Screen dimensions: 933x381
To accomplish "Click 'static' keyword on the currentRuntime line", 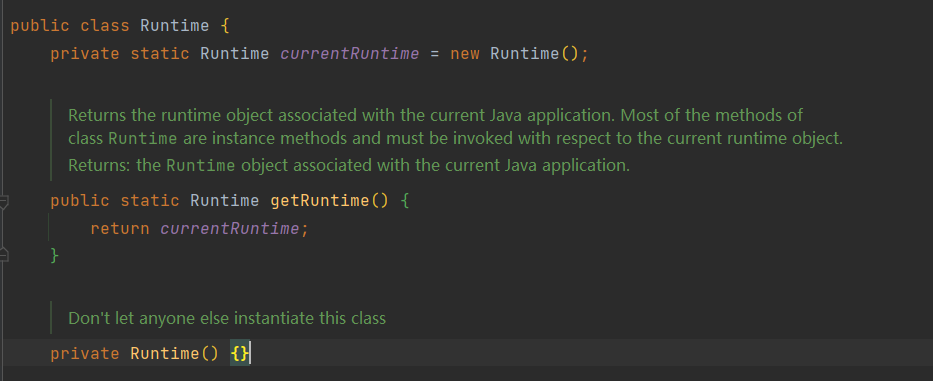I will click(x=159, y=54).
